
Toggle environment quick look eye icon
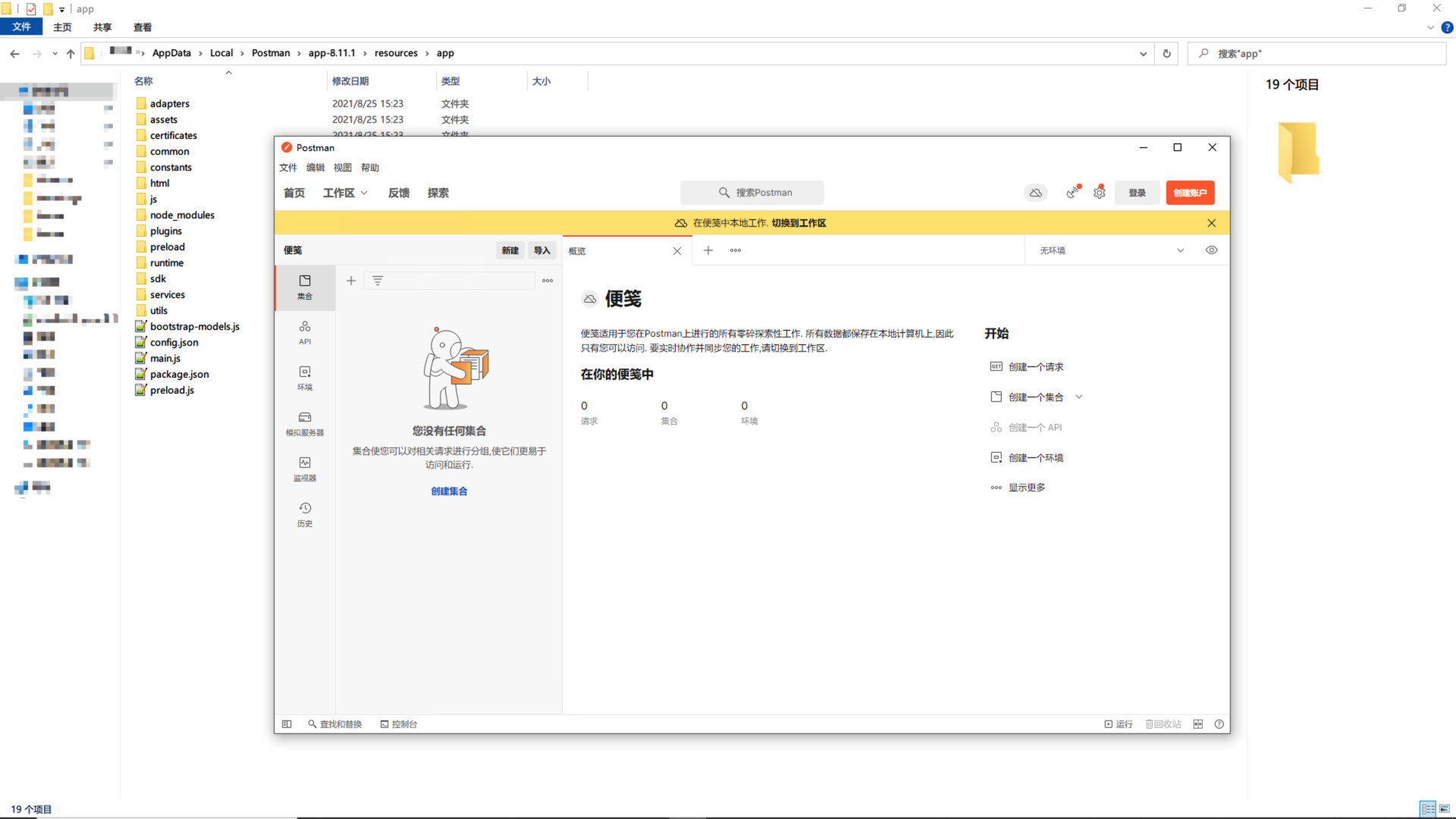1211,250
